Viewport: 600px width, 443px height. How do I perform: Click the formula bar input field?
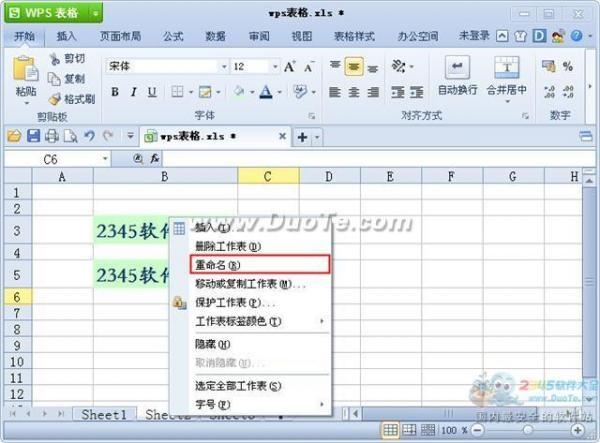[378, 158]
